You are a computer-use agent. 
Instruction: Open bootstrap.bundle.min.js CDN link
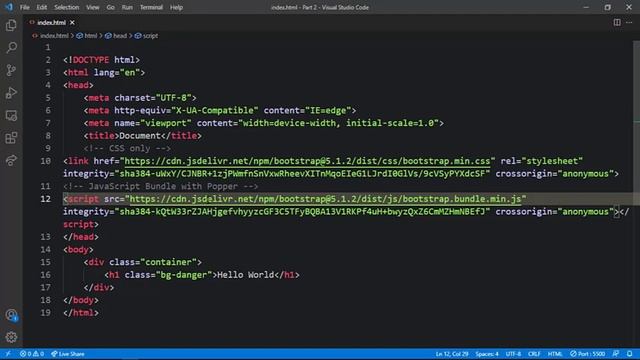click(325, 199)
